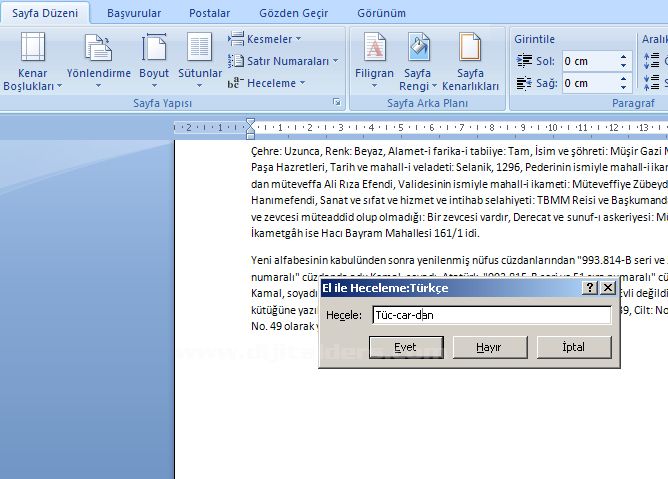Confirm hyphenation with the Evet button
This screenshot has width=668, height=479.
click(x=406, y=347)
